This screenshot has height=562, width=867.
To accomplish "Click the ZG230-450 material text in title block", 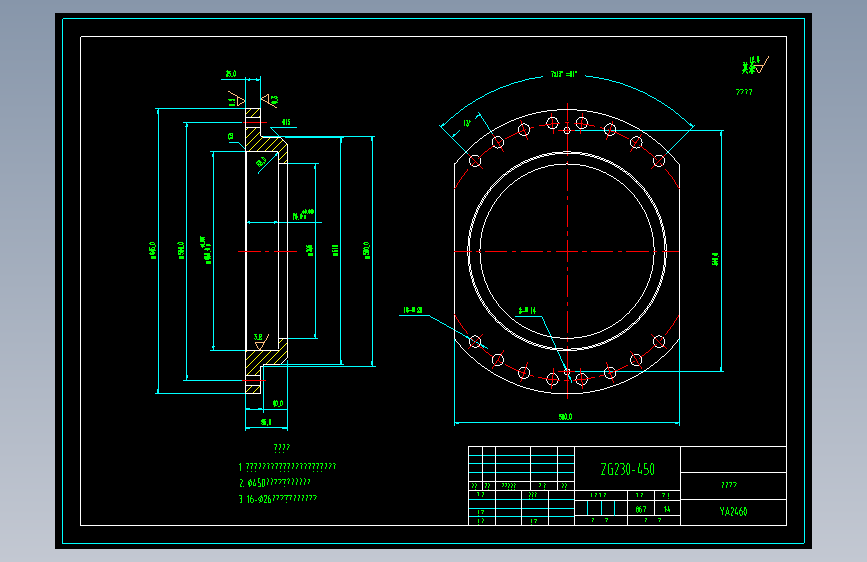I will click(x=628, y=470).
